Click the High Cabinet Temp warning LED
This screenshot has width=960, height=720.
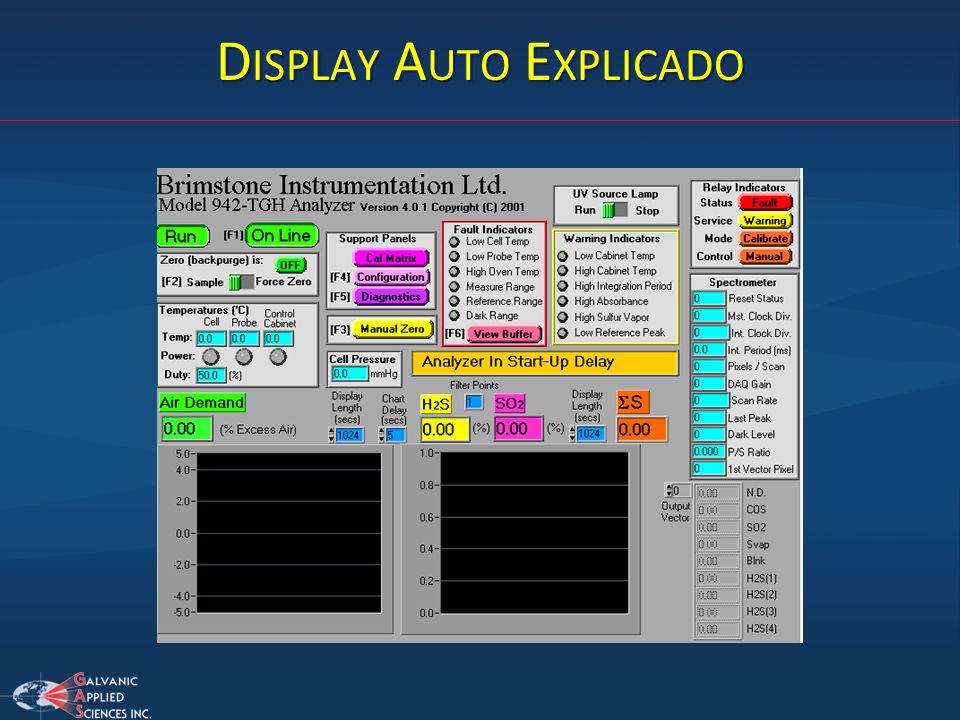click(563, 270)
